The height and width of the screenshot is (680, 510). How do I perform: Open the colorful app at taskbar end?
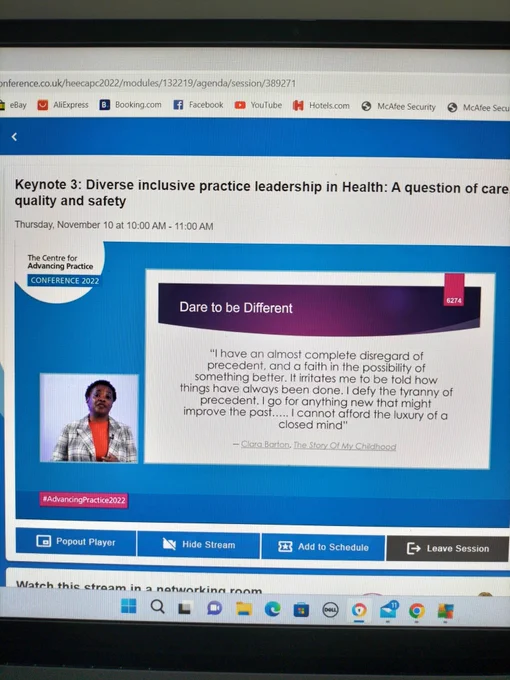[445, 611]
